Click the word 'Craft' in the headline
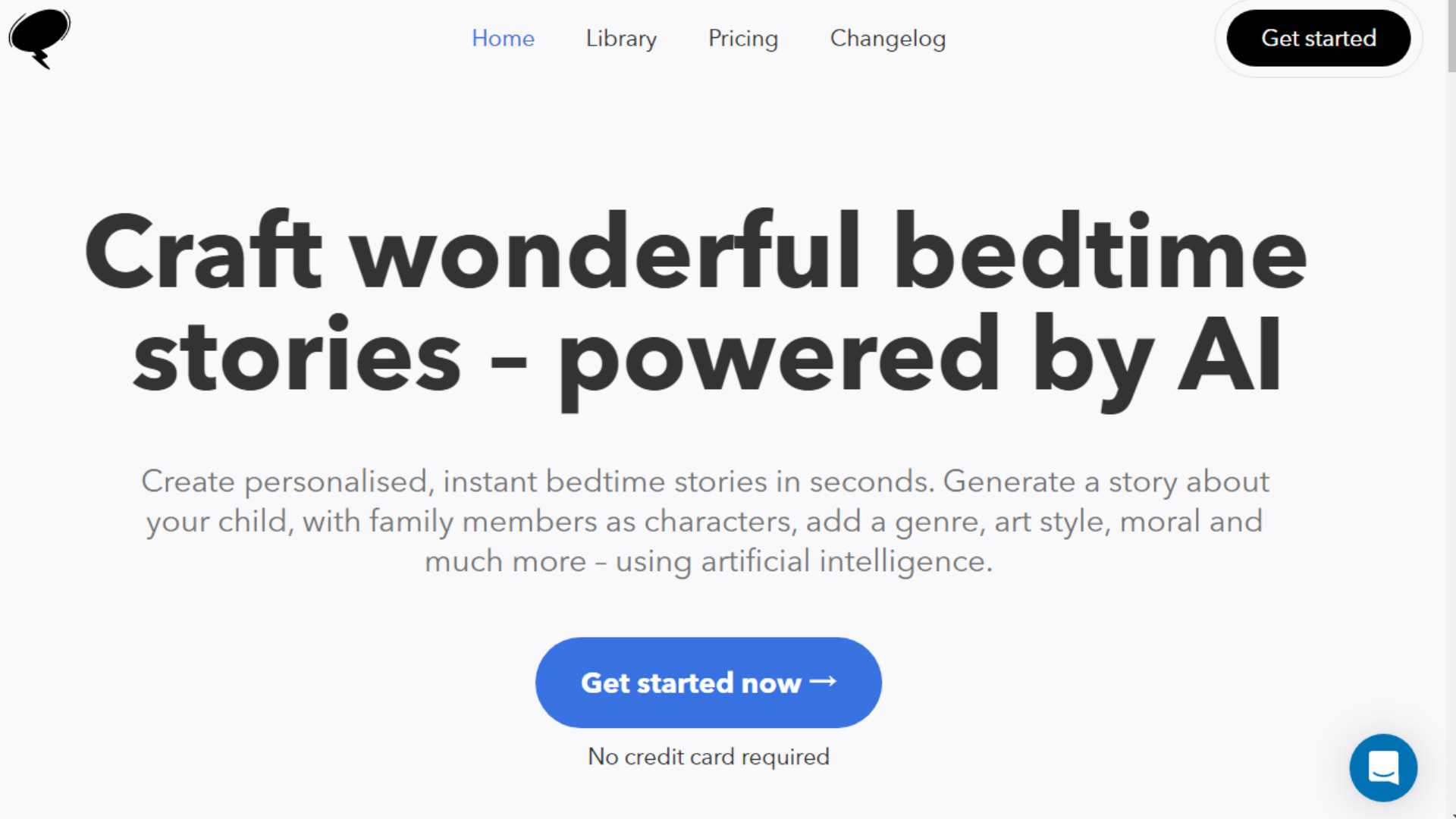This screenshot has width=1456, height=819. 203,252
